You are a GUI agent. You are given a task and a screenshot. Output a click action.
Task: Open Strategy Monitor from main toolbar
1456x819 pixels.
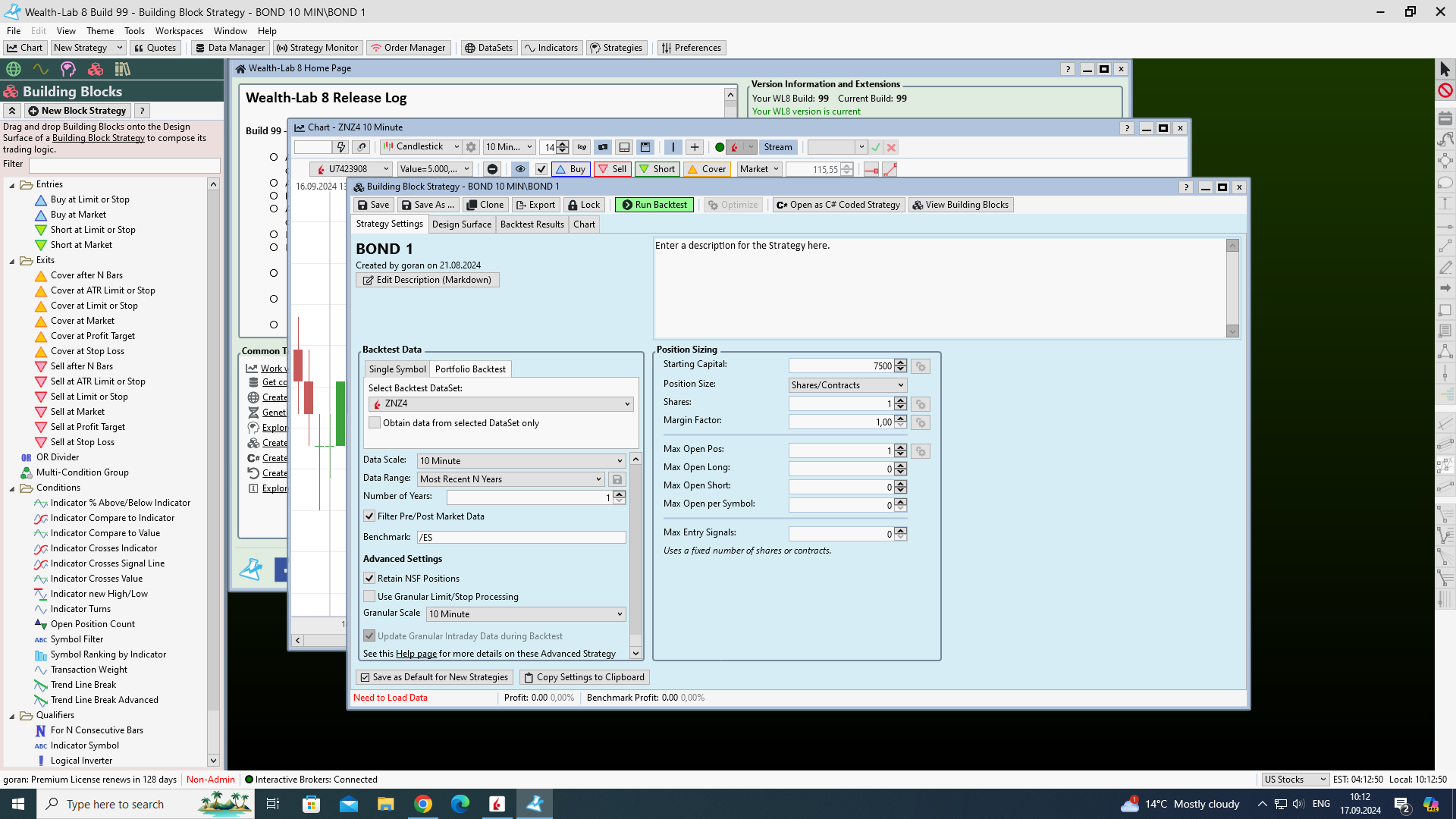(318, 48)
